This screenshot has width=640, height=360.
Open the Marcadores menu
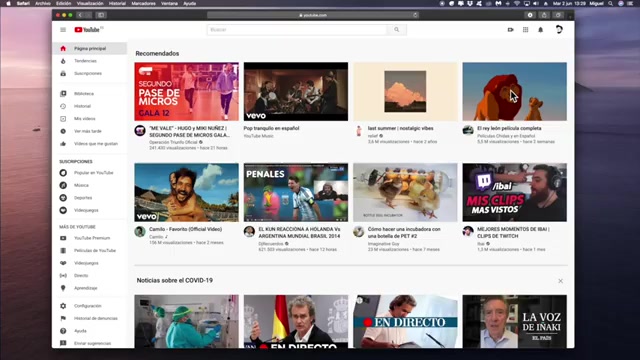(143, 3)
